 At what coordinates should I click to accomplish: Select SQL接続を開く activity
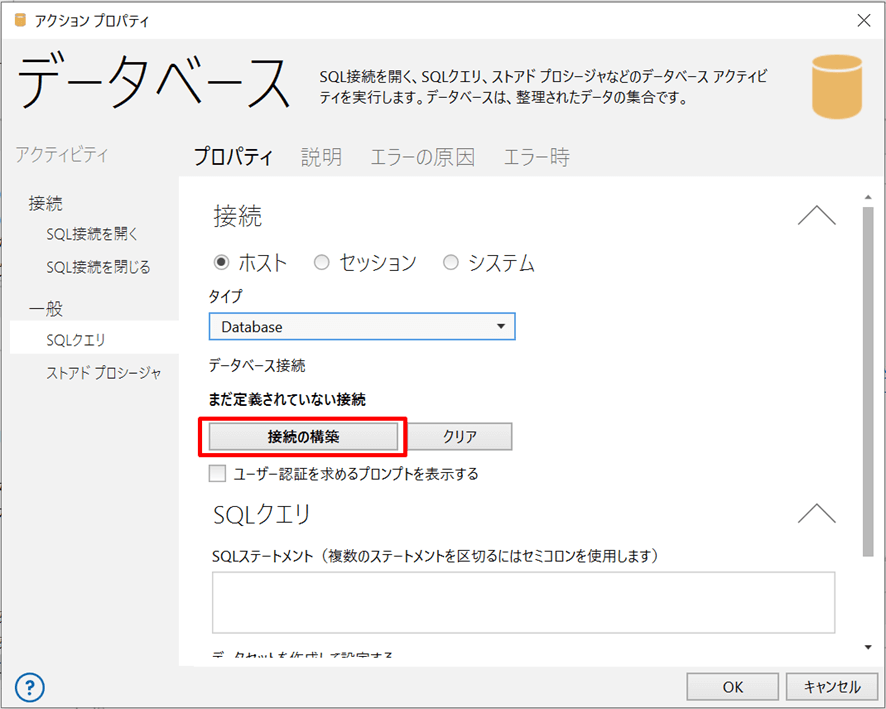coord(92,234)
